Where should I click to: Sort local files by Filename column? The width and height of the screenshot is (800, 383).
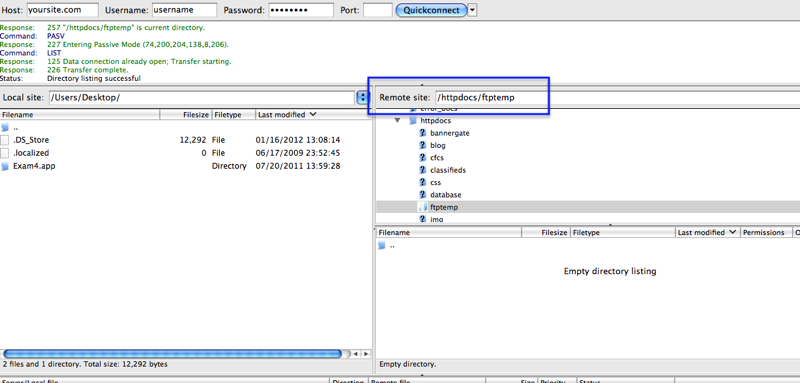(x=80, y=115)
